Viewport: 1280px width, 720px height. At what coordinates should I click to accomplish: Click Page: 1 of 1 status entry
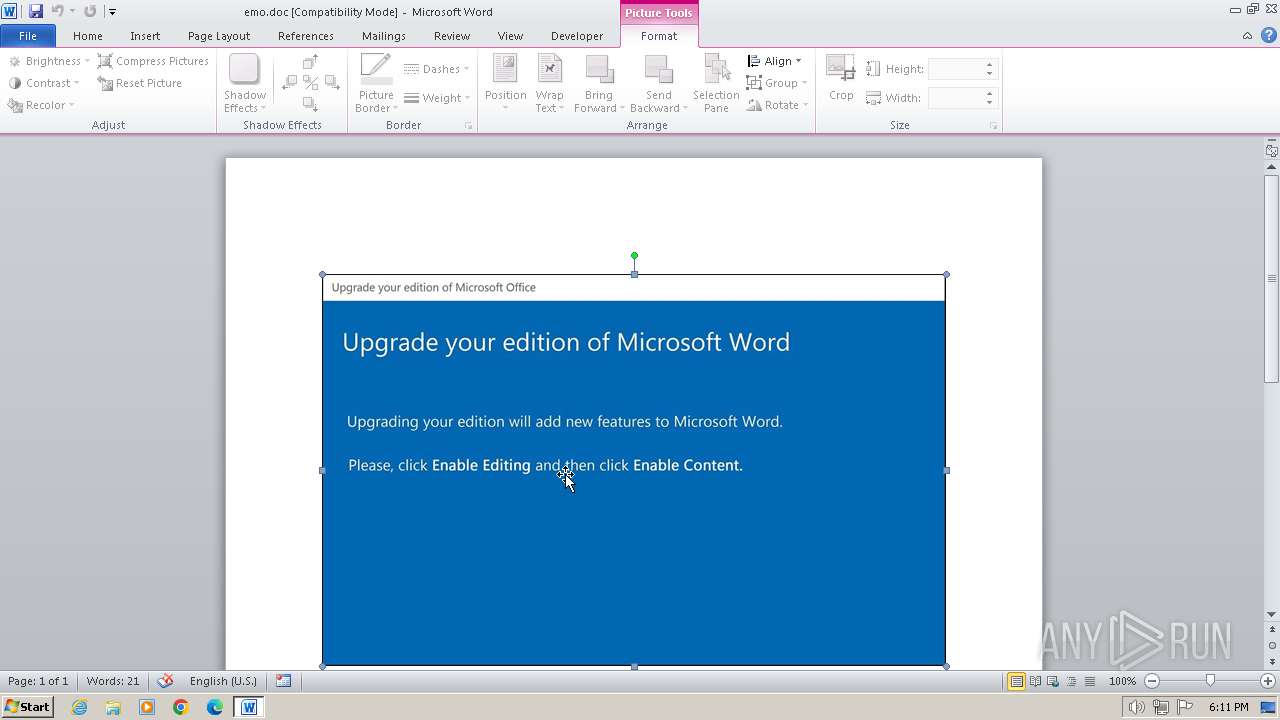[38, 681]
